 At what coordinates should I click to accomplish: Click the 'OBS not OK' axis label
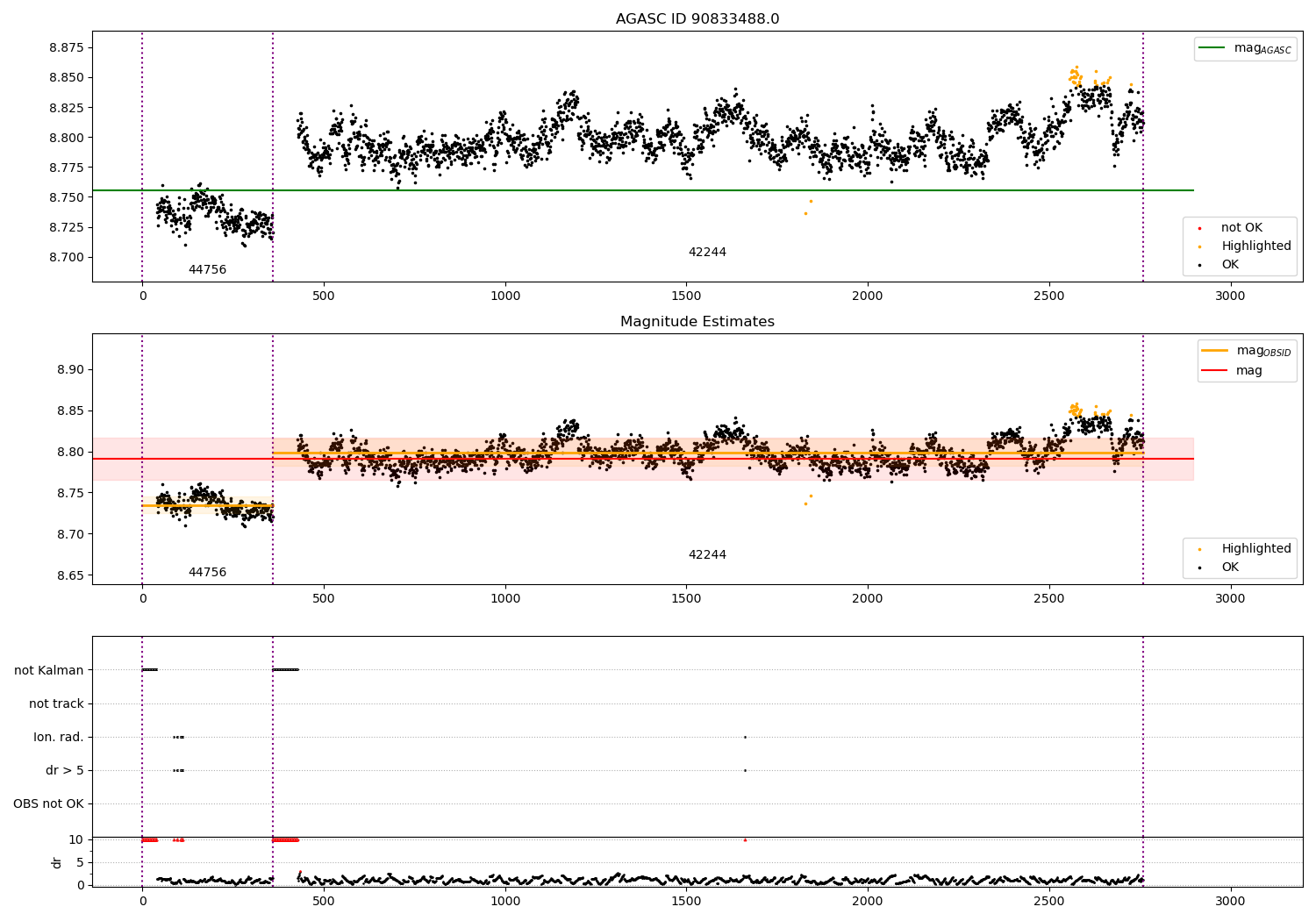pyautogui.click(x=49, y=804)
